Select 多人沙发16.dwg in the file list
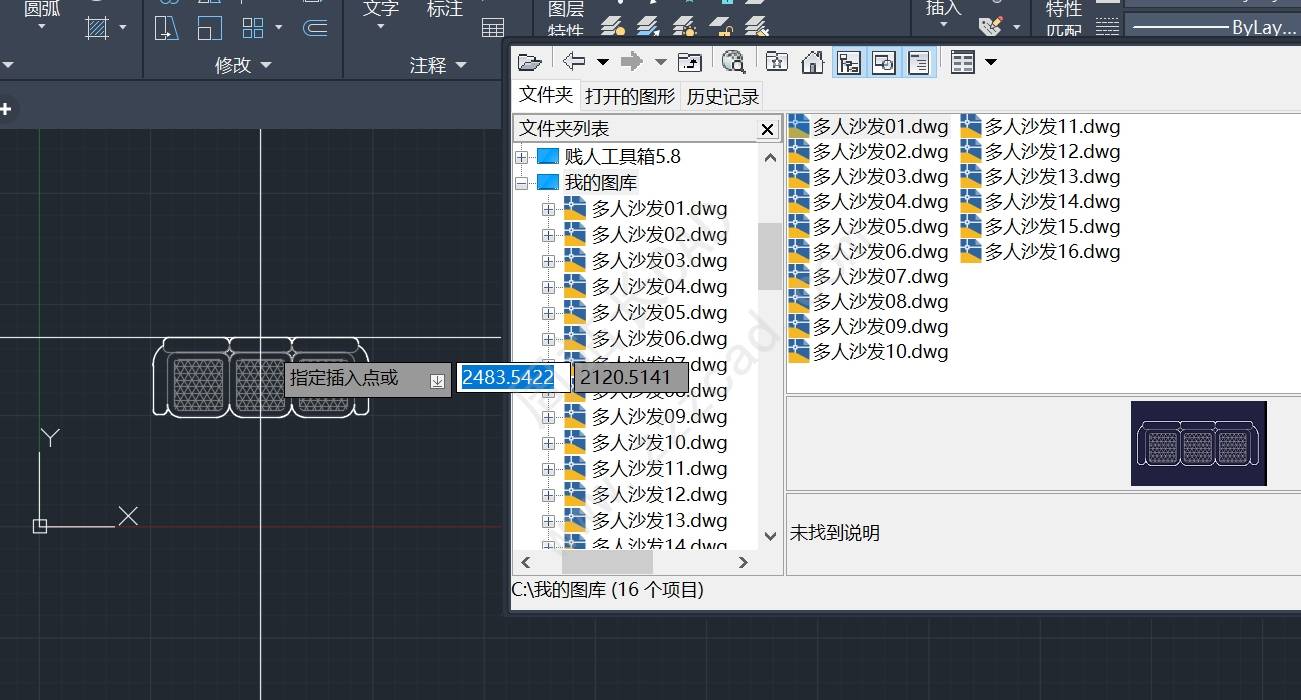 click(x=1051, y=252)
